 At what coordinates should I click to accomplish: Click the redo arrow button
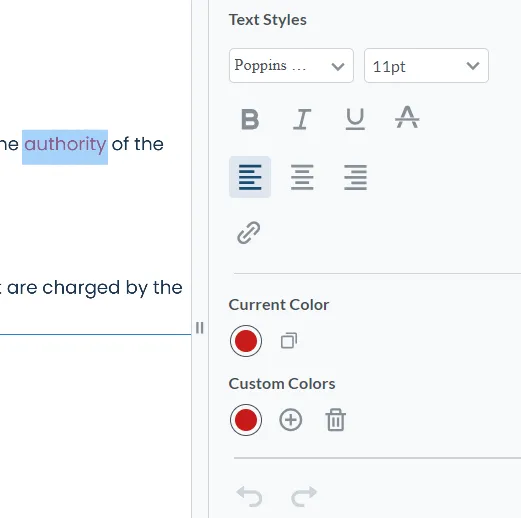click(304, 496)
